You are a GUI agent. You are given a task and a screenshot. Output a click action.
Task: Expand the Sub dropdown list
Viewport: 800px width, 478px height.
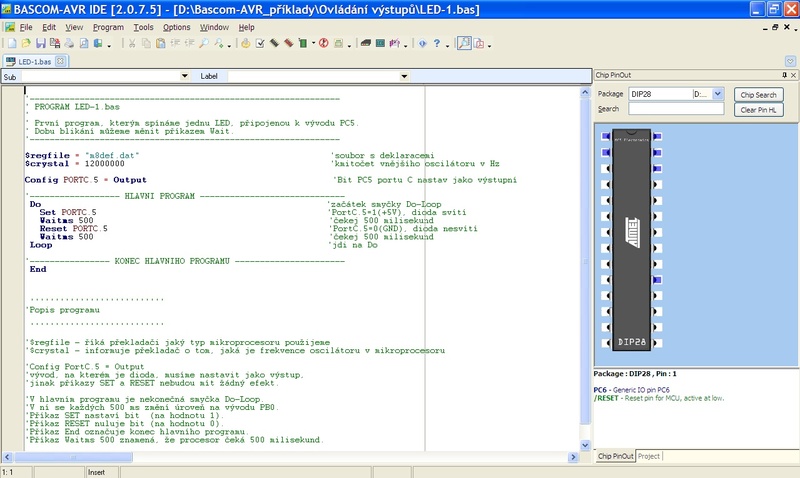(x=184, y=76)
